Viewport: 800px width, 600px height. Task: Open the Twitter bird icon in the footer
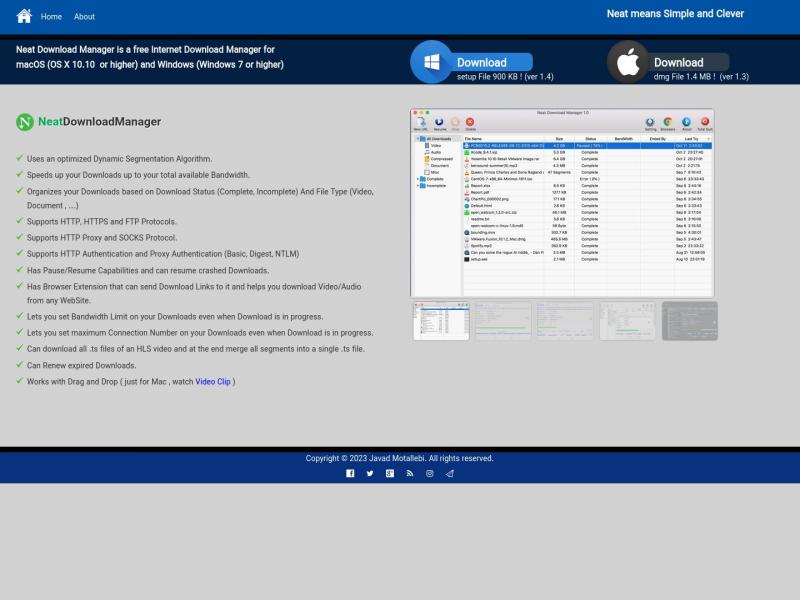(370, 473)
